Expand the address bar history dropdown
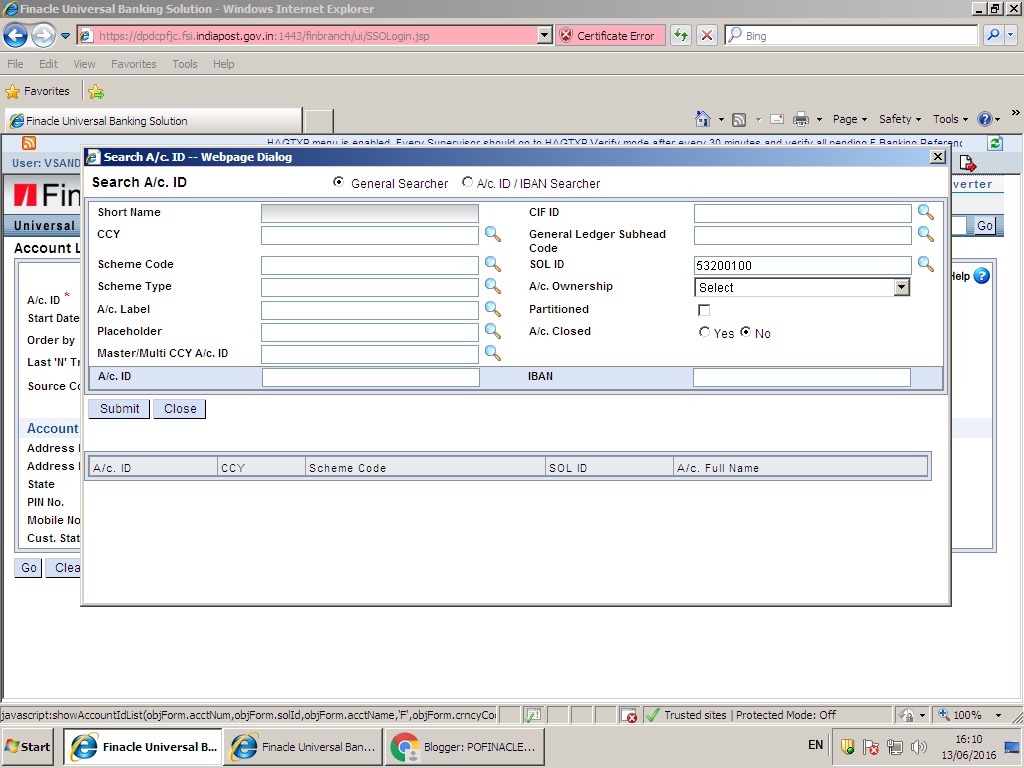The image size is (1024, 768). 544,34
